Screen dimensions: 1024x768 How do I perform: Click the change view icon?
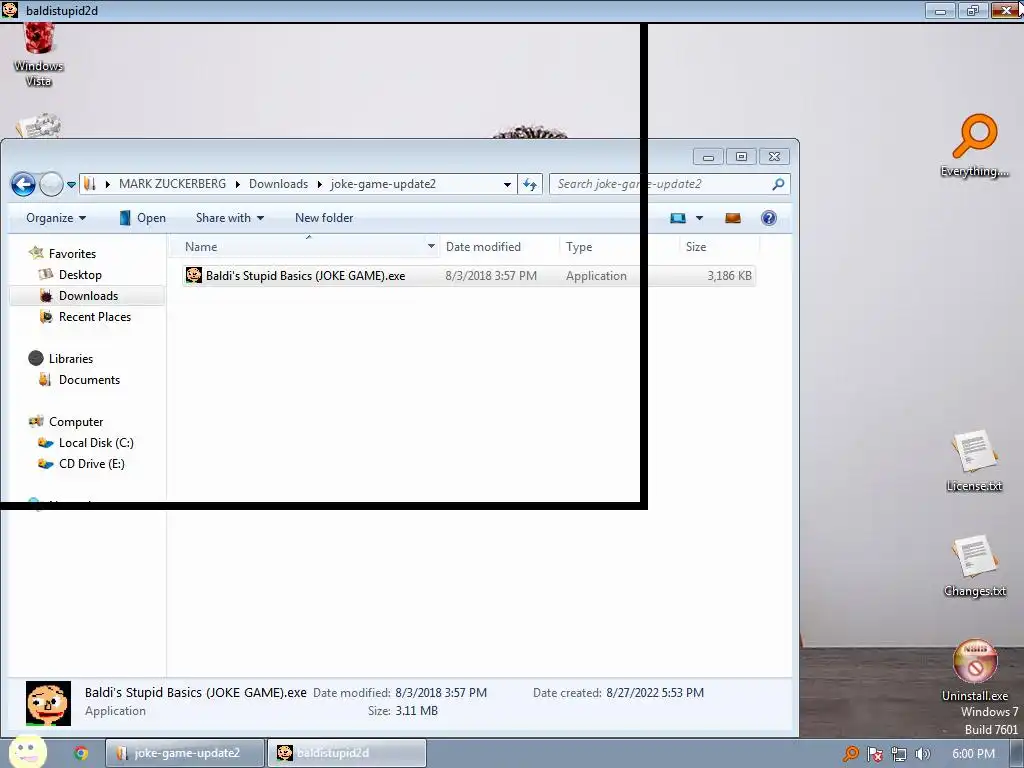click(x=678, y=218)
